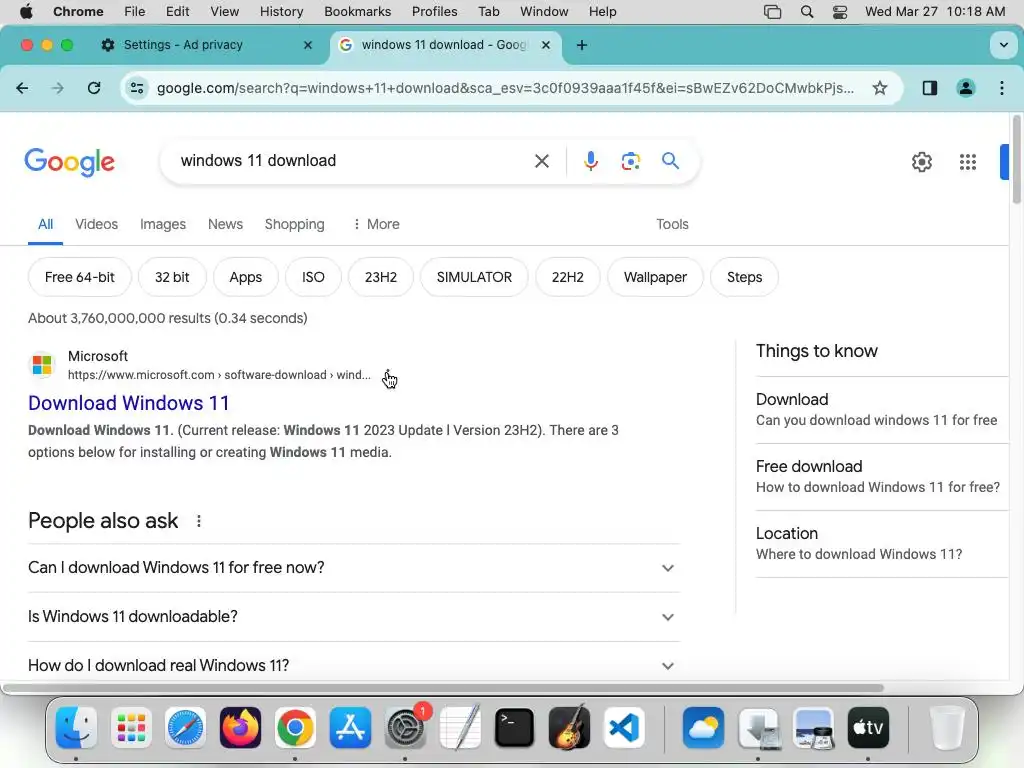Open App Store from the dock
The image size is (1024, 768).
(x=350, y=728)
